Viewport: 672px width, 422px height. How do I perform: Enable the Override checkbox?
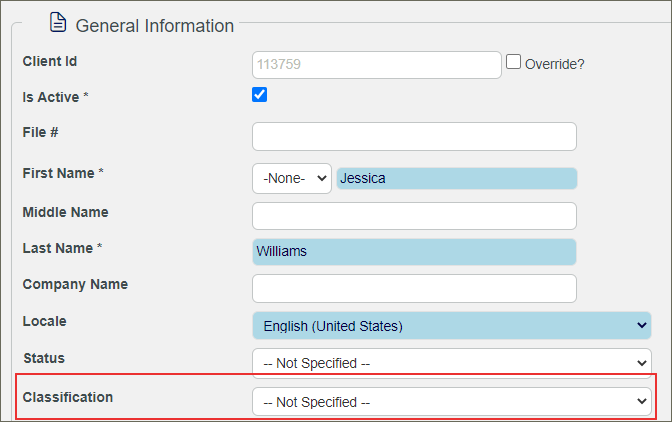[x=513, y=62]
